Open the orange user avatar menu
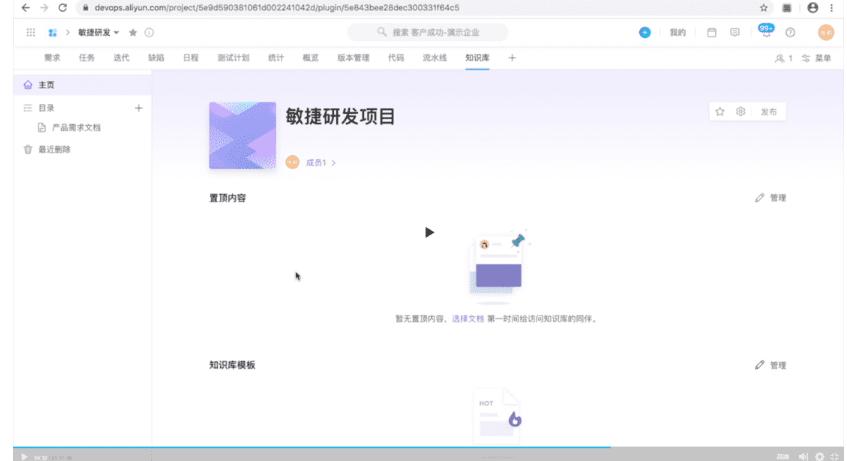The height and width of the screenshot is (461, 847). click(x=826, y=32)
